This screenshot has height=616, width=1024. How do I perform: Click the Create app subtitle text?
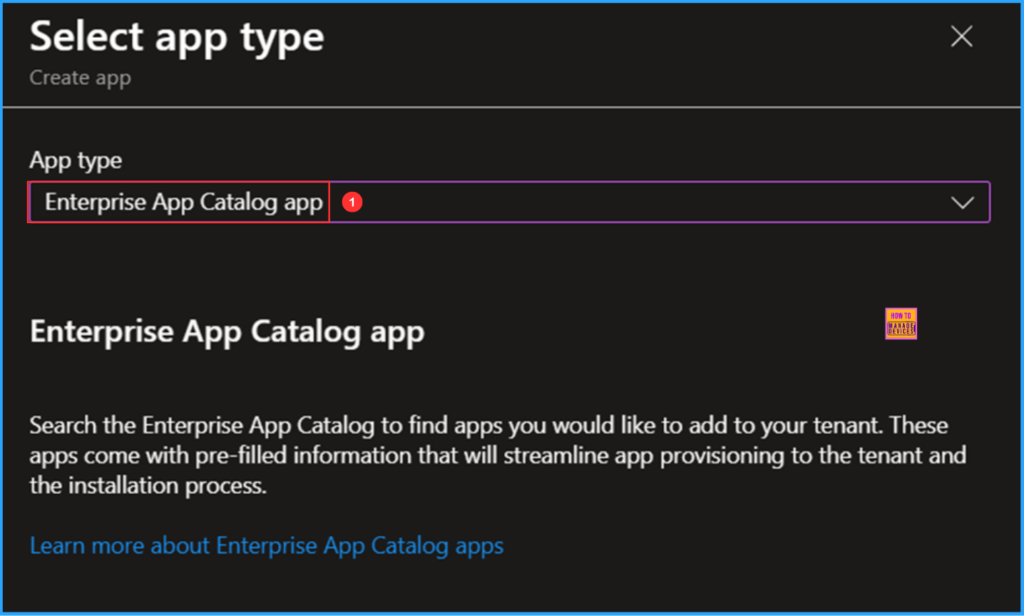coord(79,77)
